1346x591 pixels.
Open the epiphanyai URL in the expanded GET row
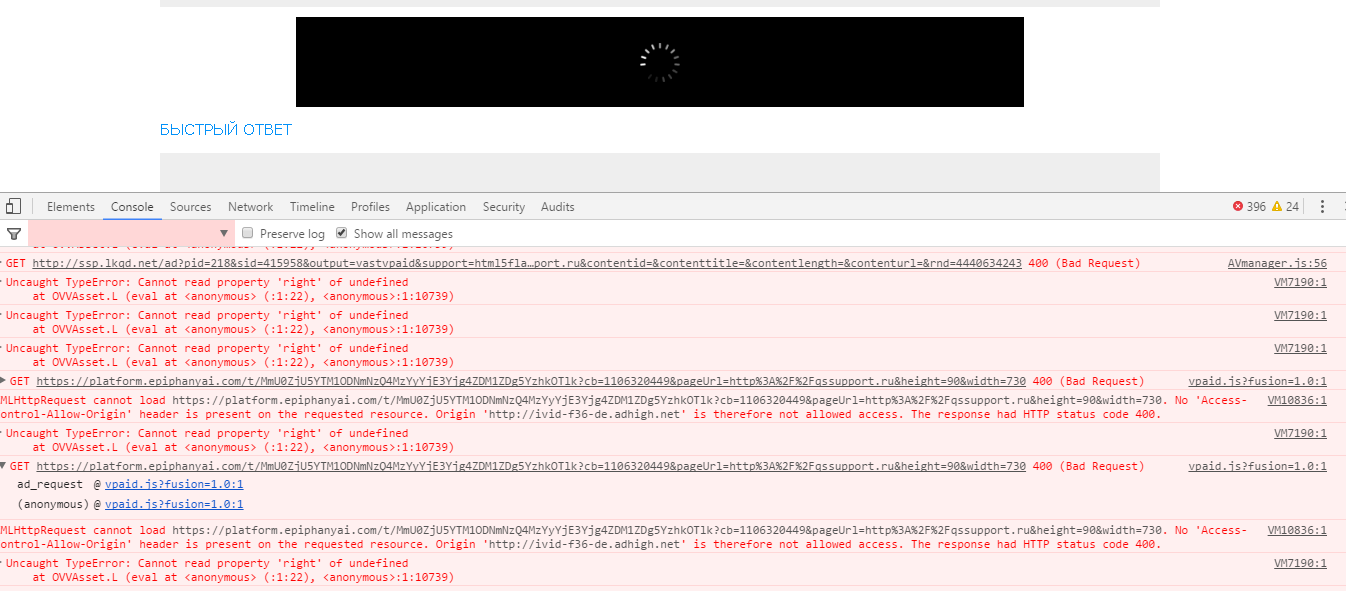[531, 466]
